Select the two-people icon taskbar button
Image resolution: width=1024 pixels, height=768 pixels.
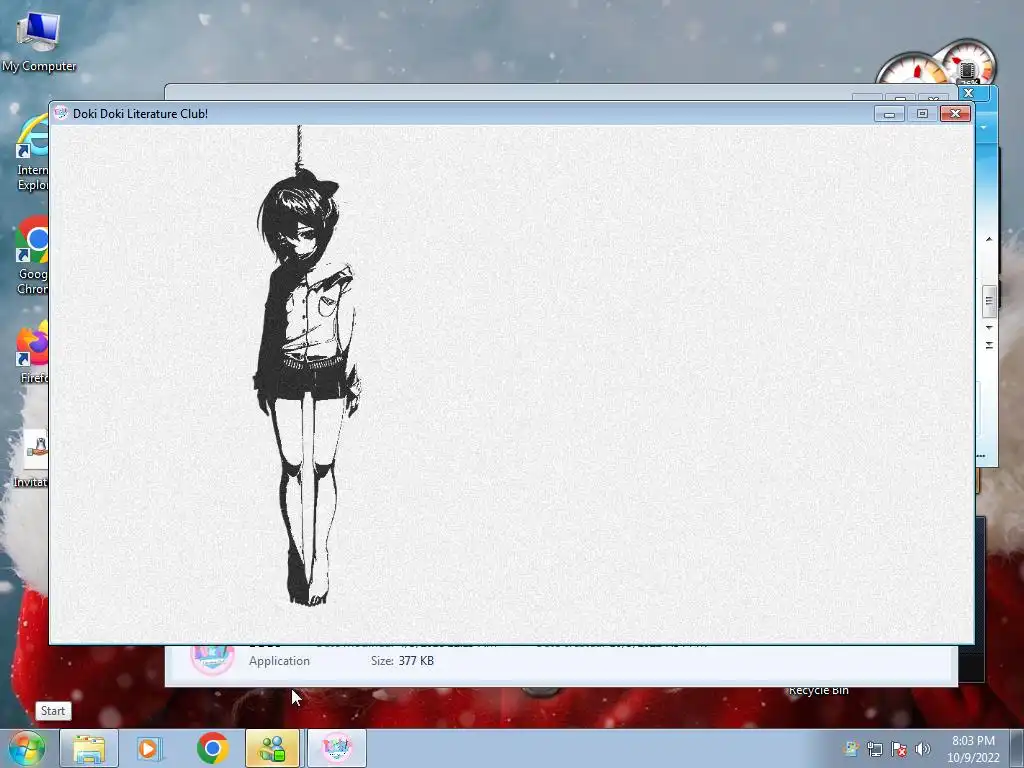[272, 748]
